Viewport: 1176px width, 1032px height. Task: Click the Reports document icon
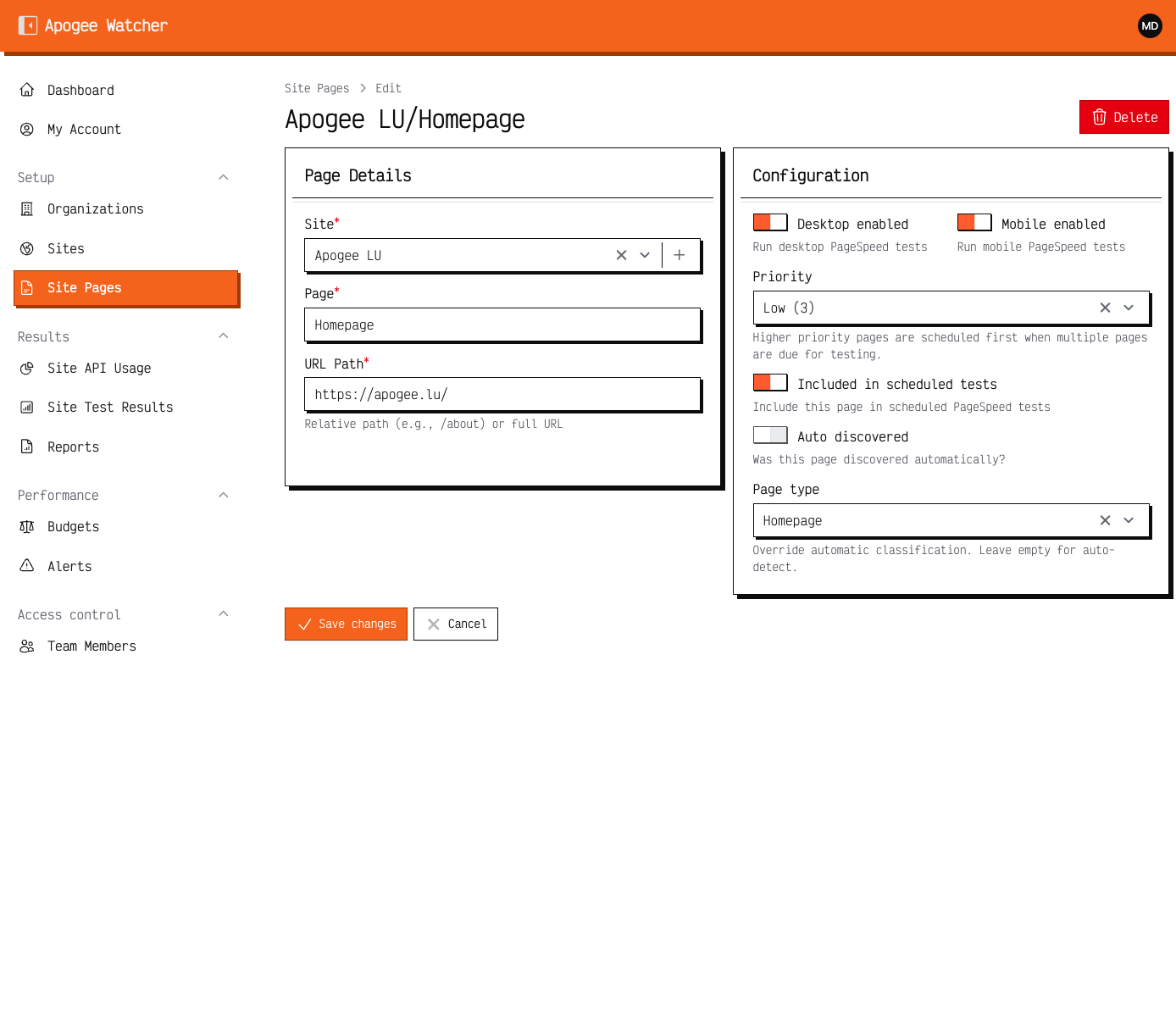coord(27,447)
